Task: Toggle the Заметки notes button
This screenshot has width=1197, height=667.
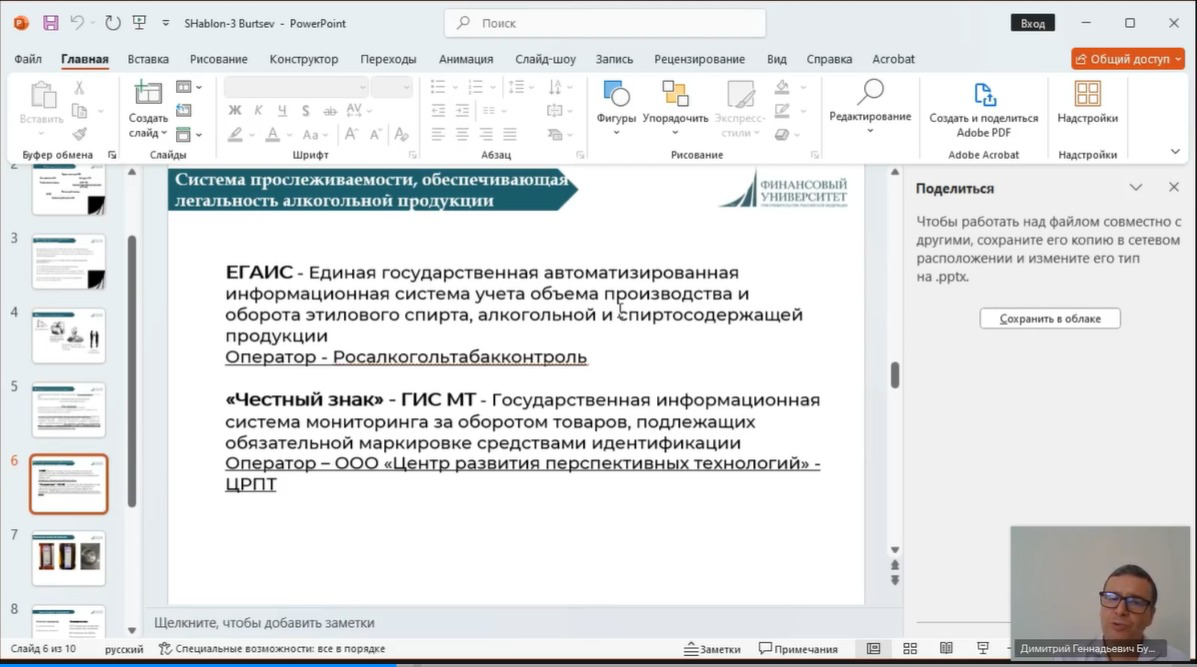Action: click(712, 649)
